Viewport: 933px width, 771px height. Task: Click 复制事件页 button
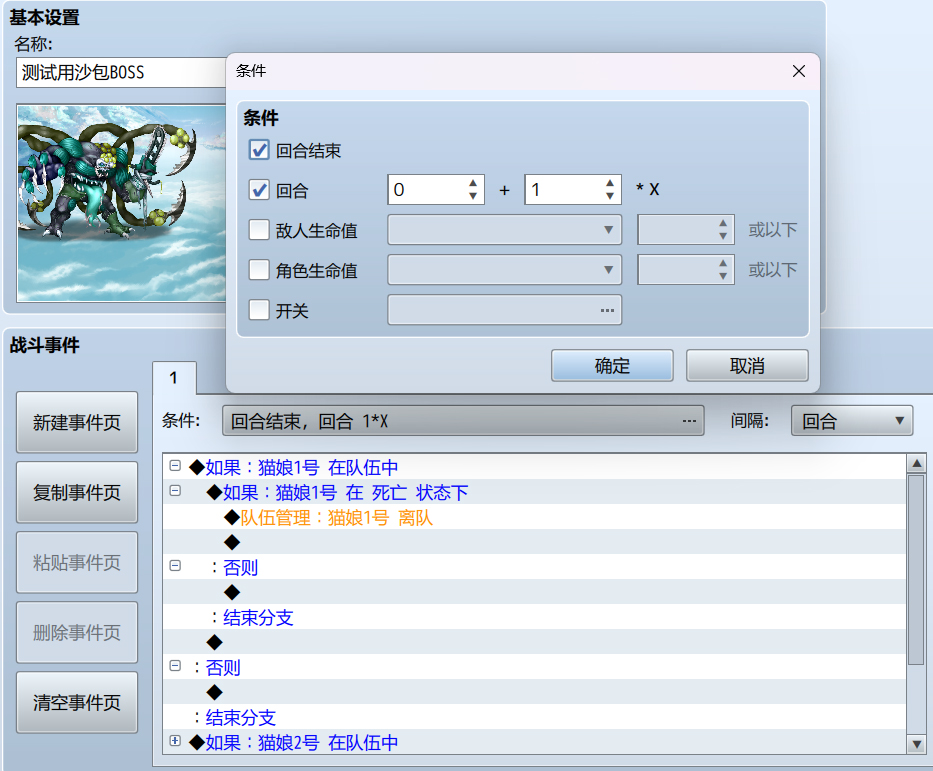[x=77, y=493]
